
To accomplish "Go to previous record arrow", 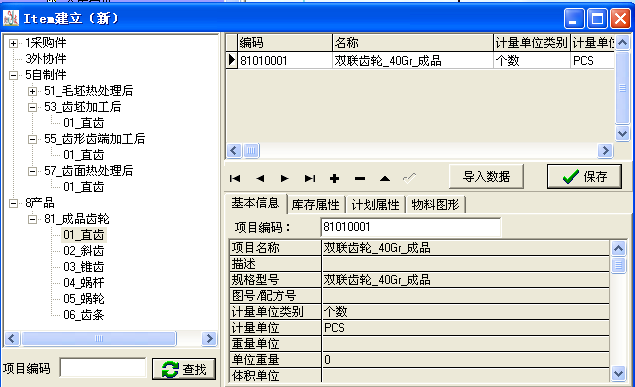I will (260, 179).
